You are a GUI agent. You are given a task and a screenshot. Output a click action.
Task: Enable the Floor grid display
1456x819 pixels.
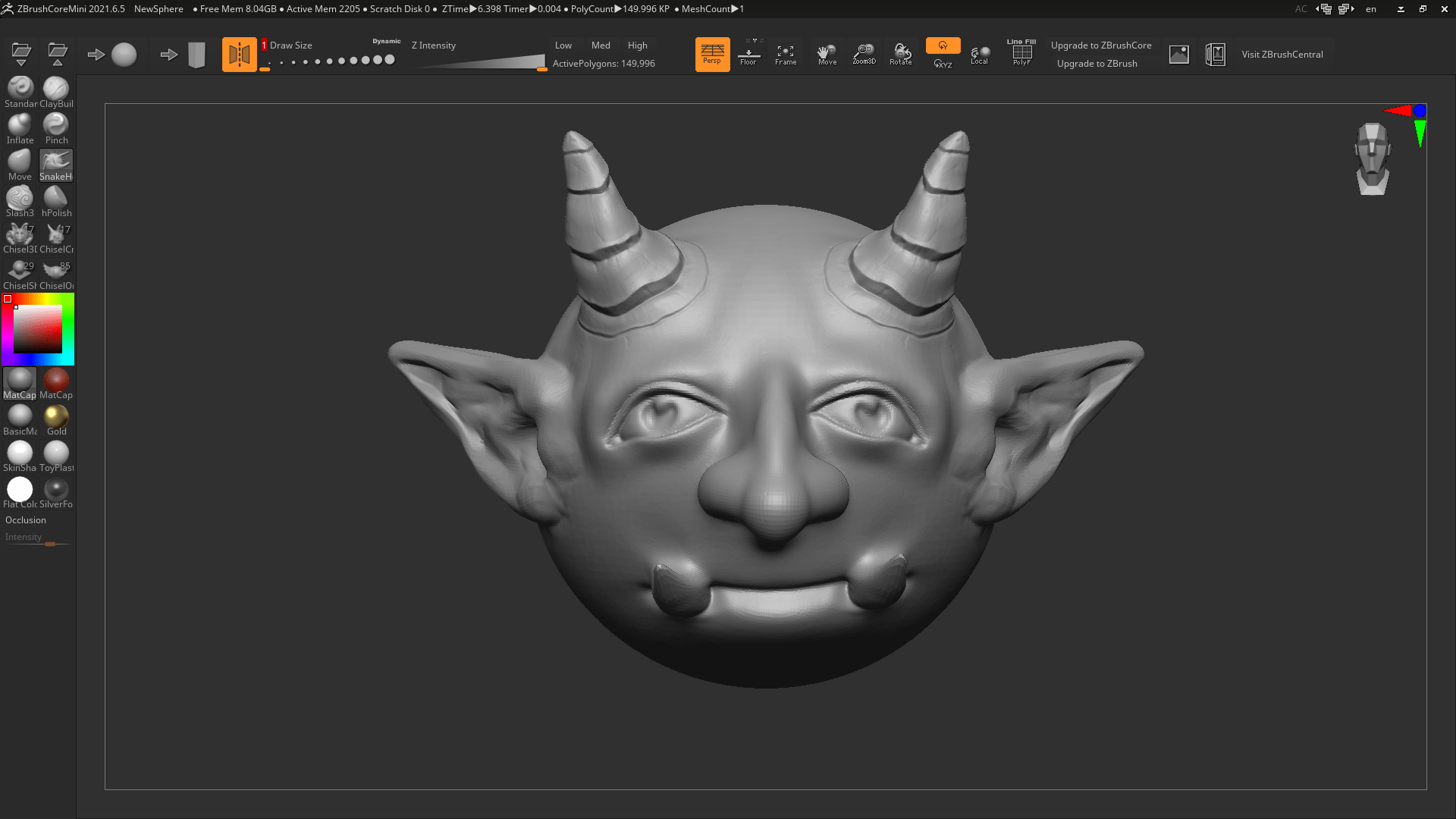(749, 53)
